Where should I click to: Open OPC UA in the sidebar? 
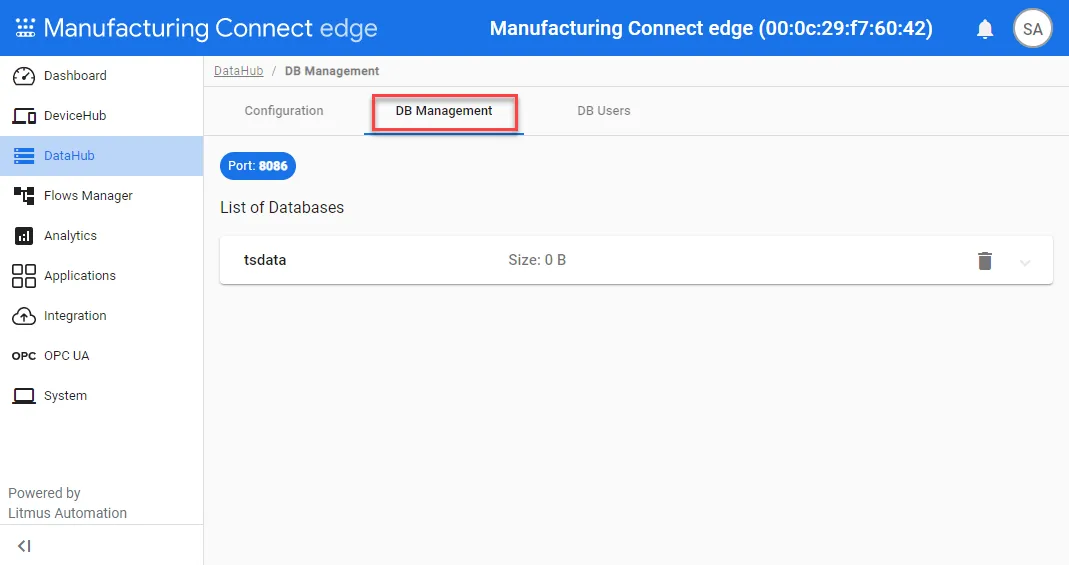coord(102,356)
